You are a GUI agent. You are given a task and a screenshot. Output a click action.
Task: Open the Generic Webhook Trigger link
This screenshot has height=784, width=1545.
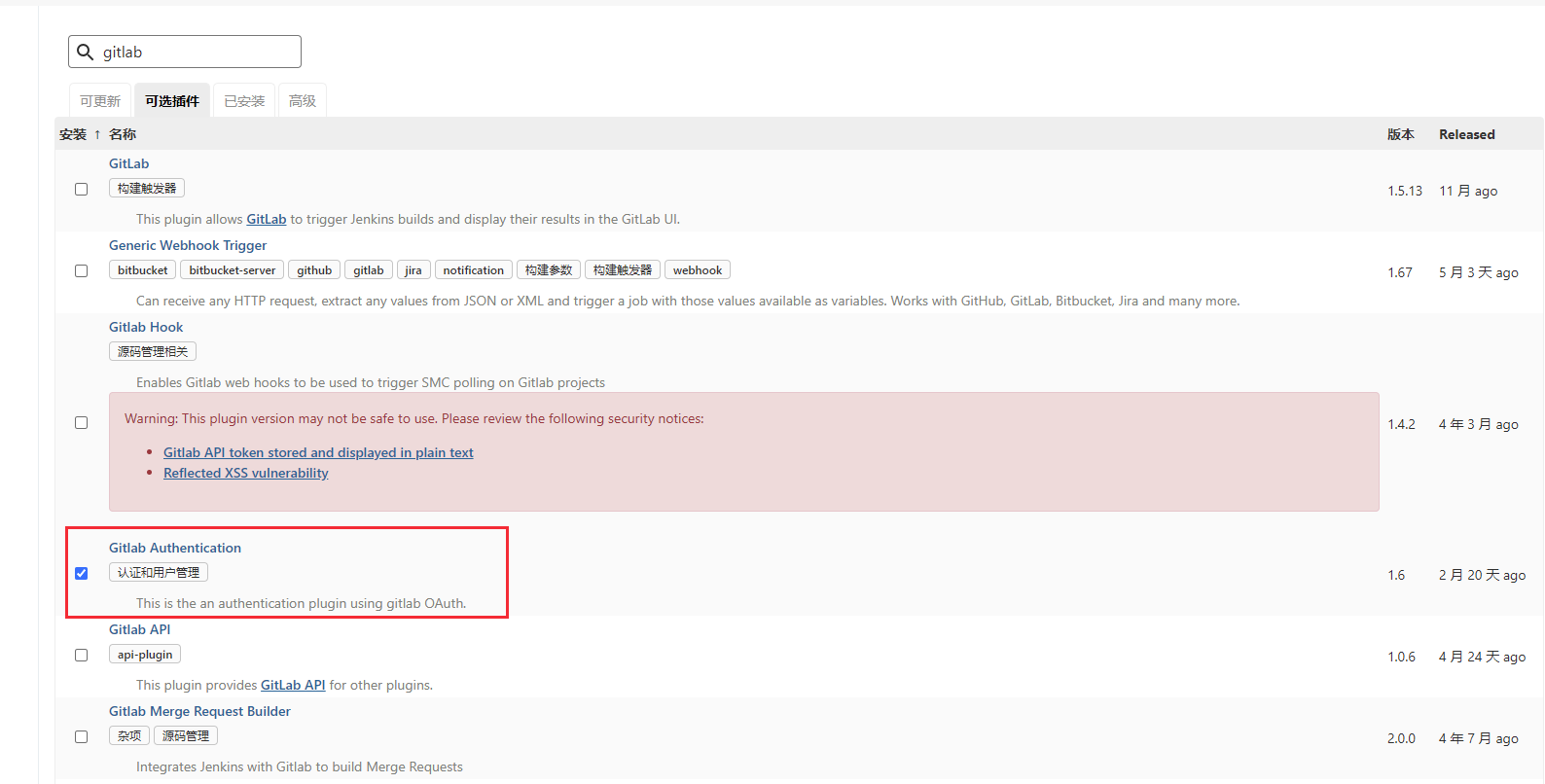point(188,245)
